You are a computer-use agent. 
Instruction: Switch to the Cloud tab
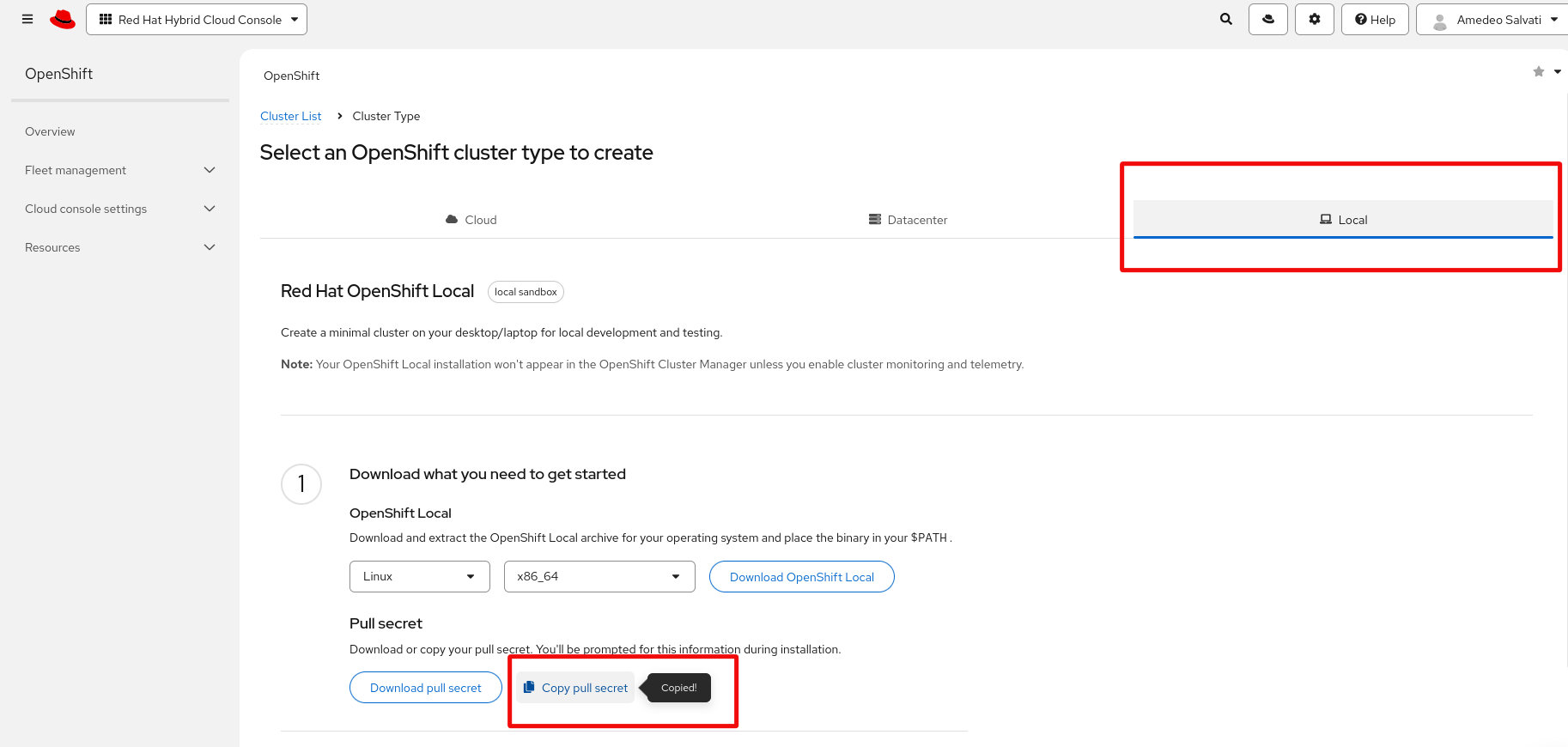point(471,220)
